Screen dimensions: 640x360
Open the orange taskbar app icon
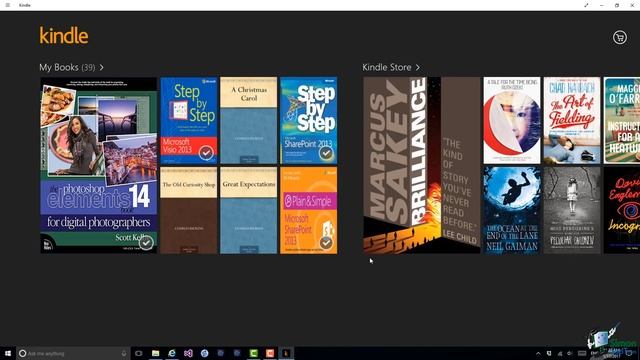(270, 353)
